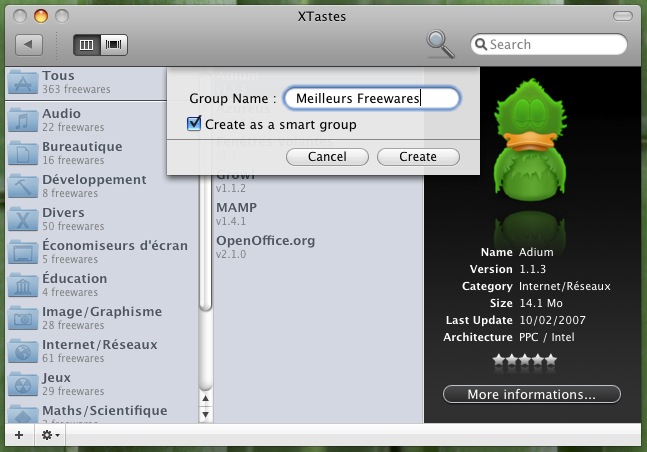Select the Image/Graphisme folder icon

click(23, 318)
